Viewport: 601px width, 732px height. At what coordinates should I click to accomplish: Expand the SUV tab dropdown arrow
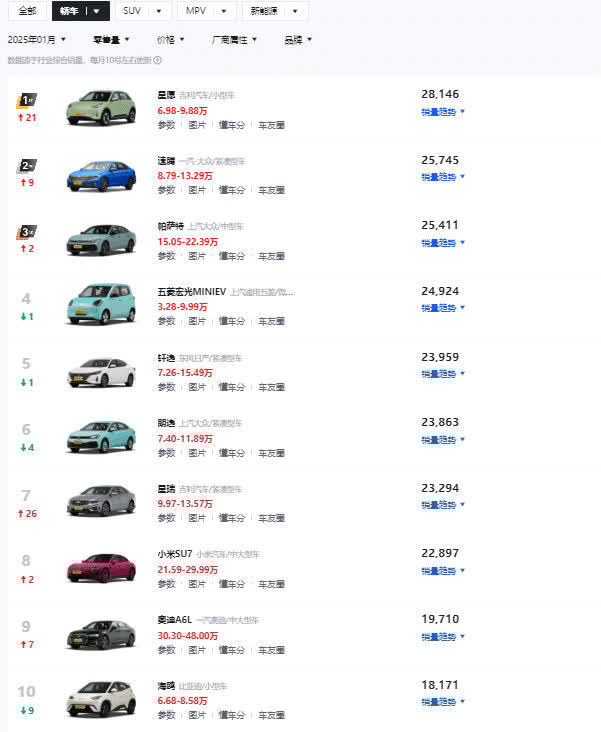pos(160,11)
